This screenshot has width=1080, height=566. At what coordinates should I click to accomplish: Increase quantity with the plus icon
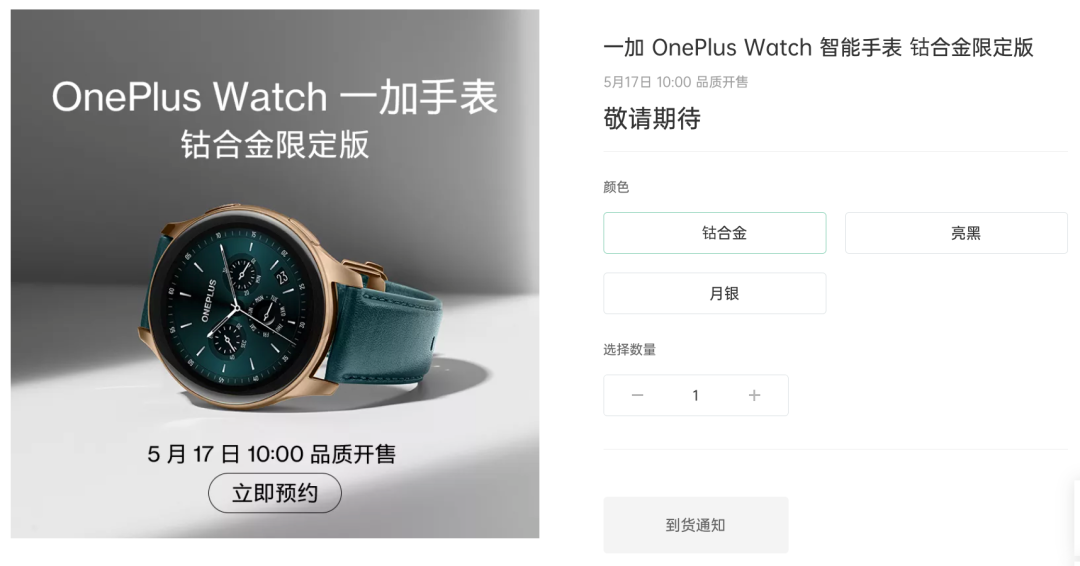(x=754, y=395)
